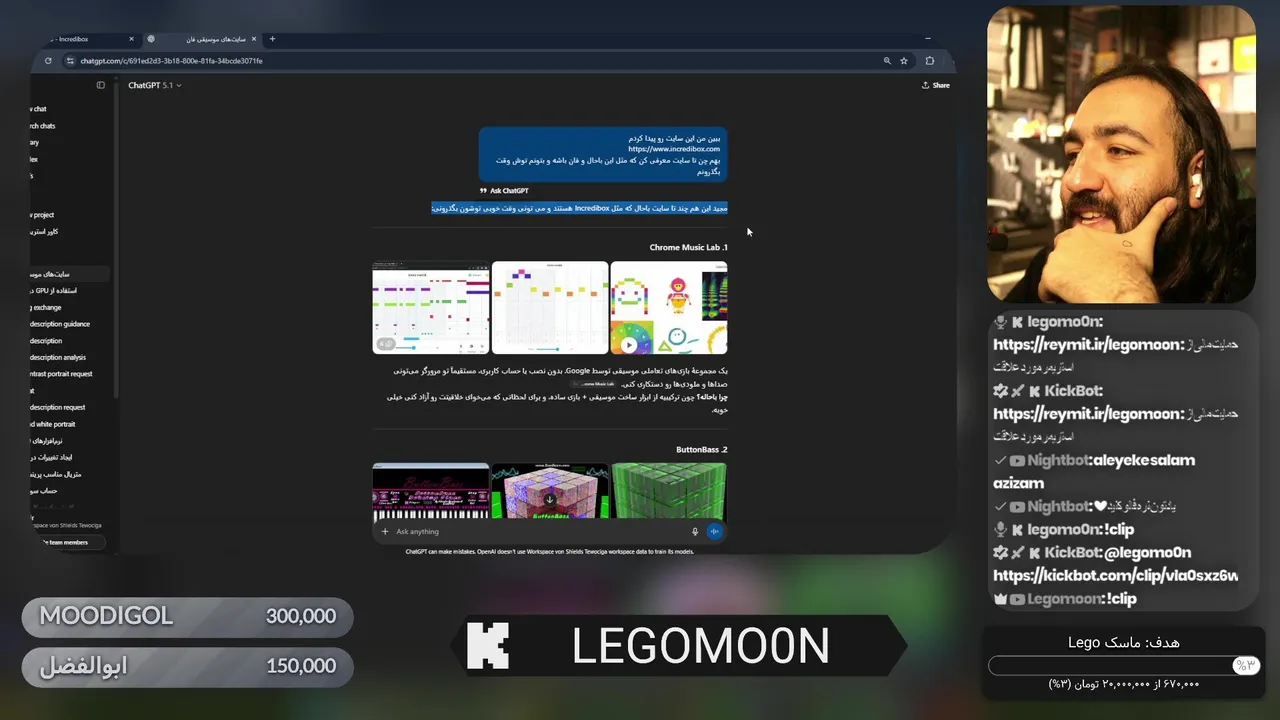
Task: Click the Chrome Music Lab source citation chip
Action: pos(593,384)
